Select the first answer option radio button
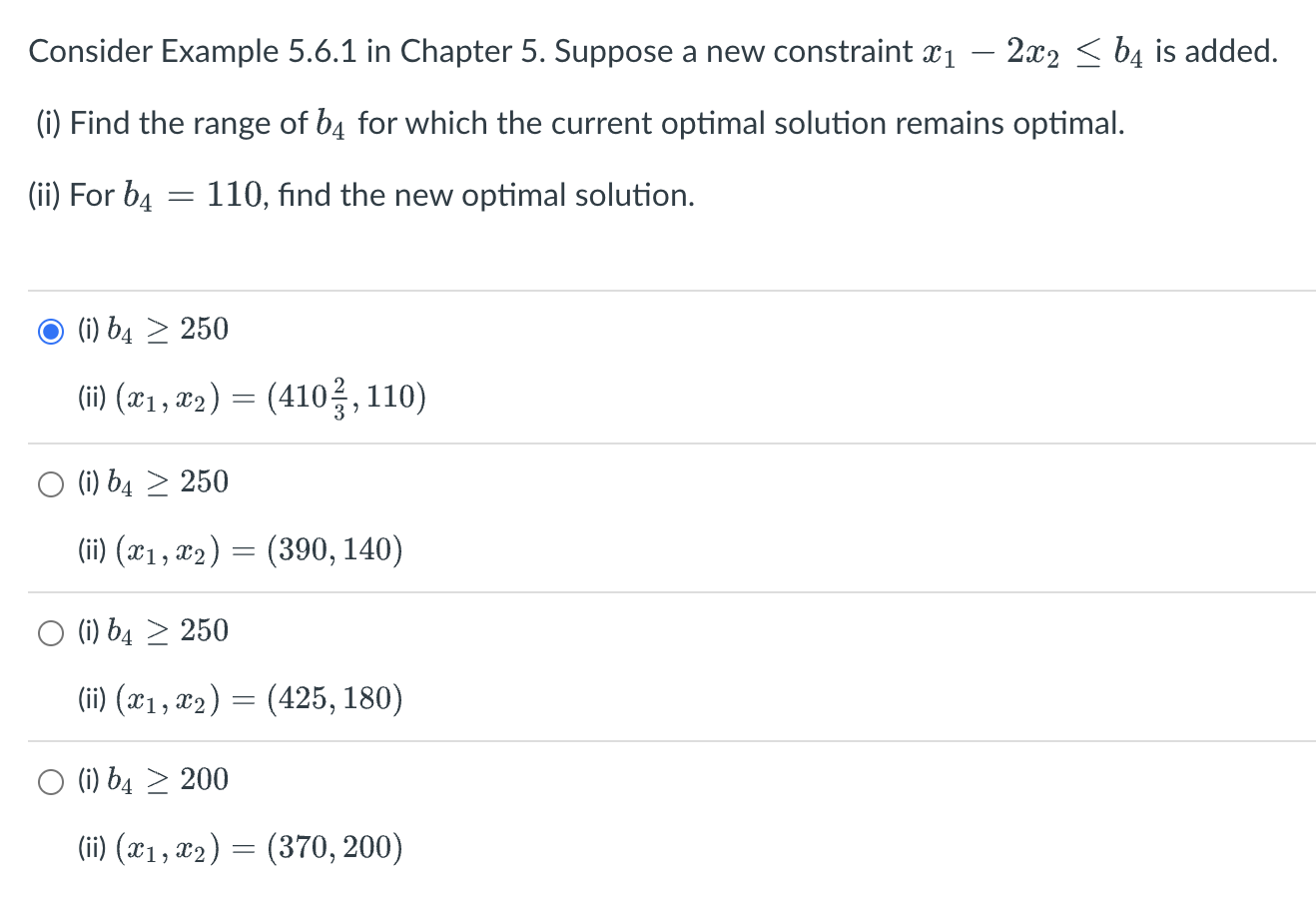Image resolution: width=1316 pixels, height=899 pixels. point(49,331)
